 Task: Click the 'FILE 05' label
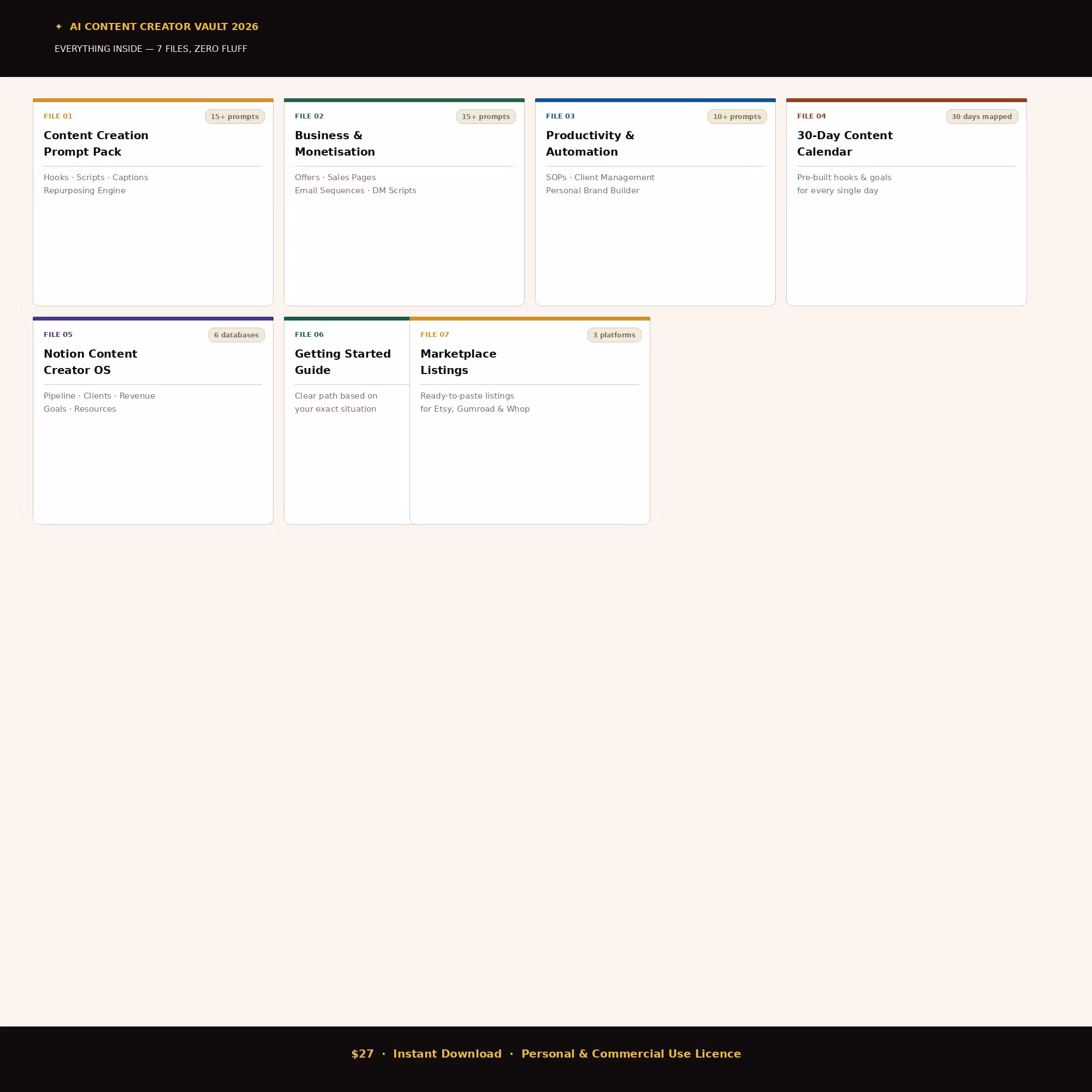pos(58,335)
